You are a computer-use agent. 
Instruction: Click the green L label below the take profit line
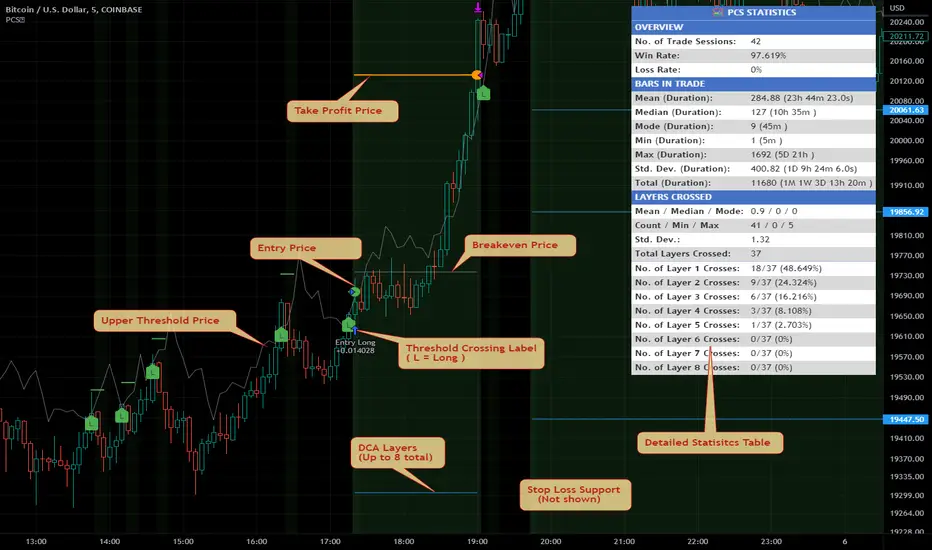coord(484,93)
